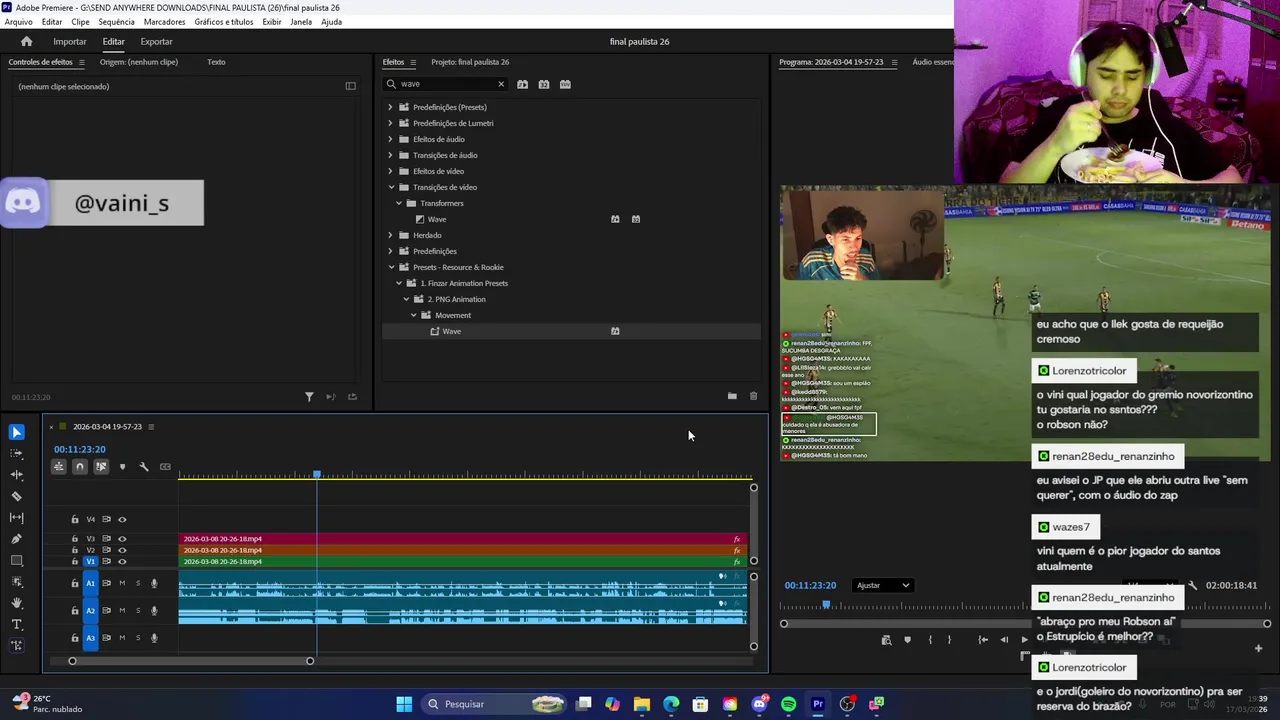Open Gráficos e títulos menu
The height and width of the screenshot is (720, 1280).
click(224, 22)
